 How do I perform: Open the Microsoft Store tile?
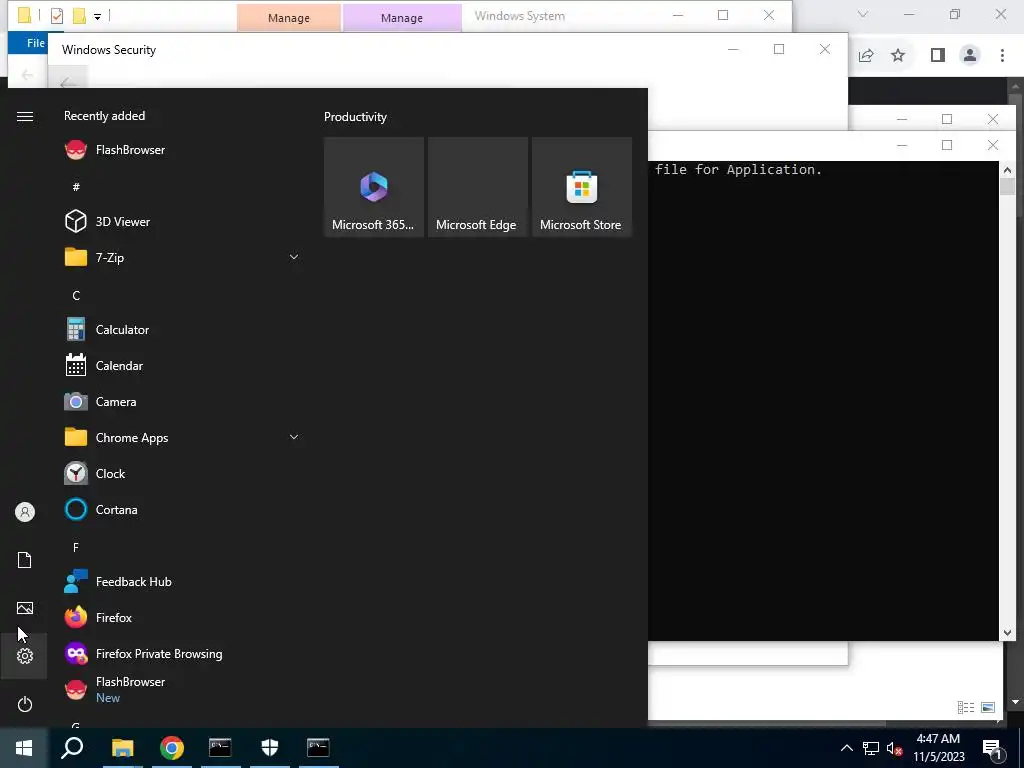[582, 187]
